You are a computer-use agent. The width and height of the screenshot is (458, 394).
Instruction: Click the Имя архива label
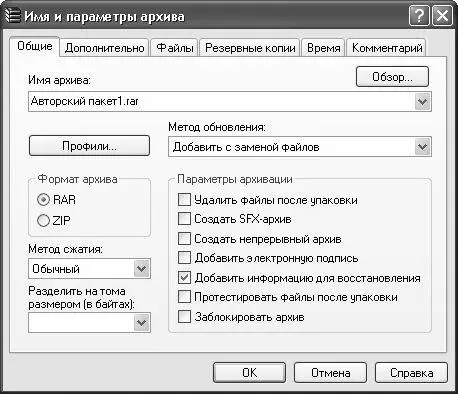tap(59, 80)
